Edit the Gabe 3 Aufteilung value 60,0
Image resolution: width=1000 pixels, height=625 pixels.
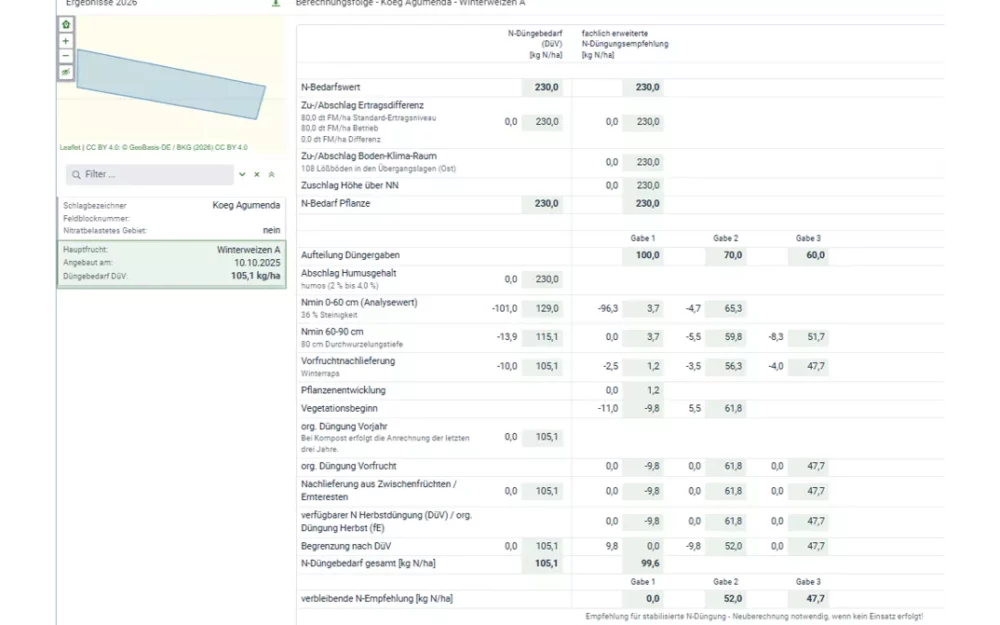coord(809,255)
